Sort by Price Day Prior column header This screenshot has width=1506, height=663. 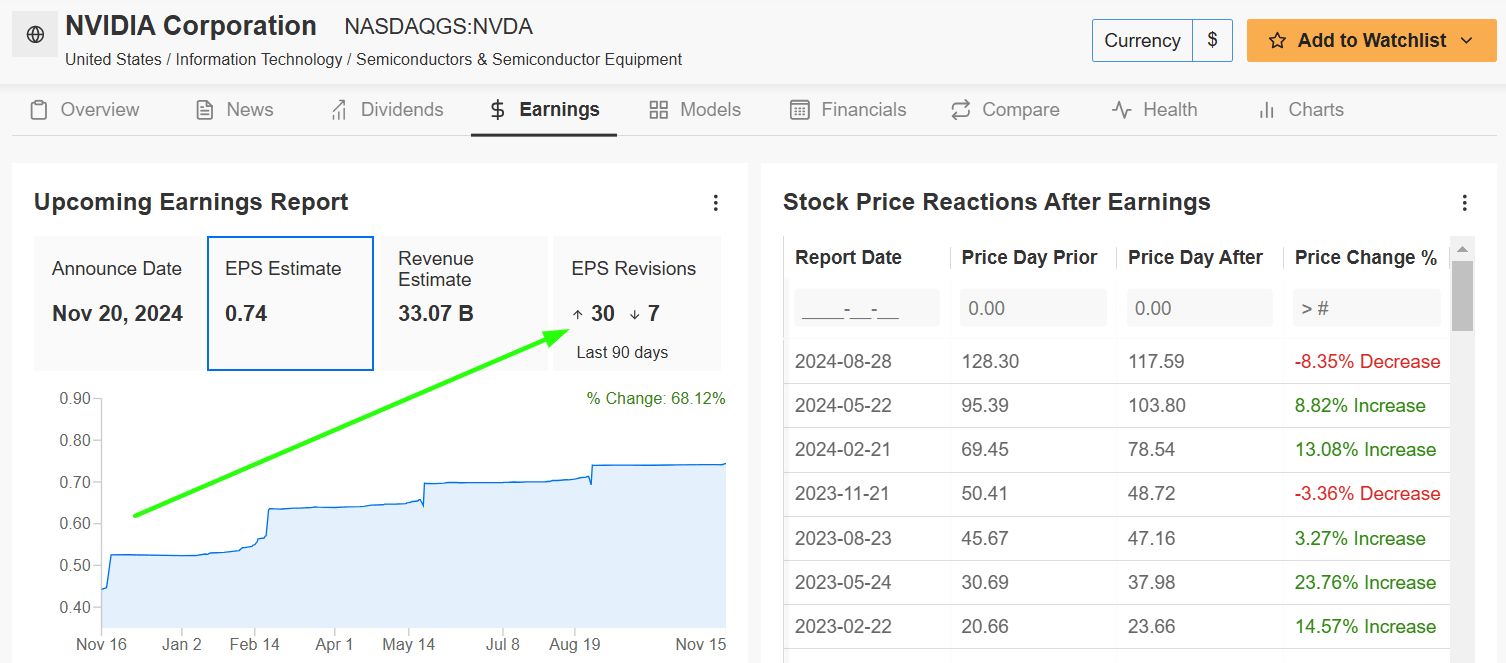click(1029, 258)
